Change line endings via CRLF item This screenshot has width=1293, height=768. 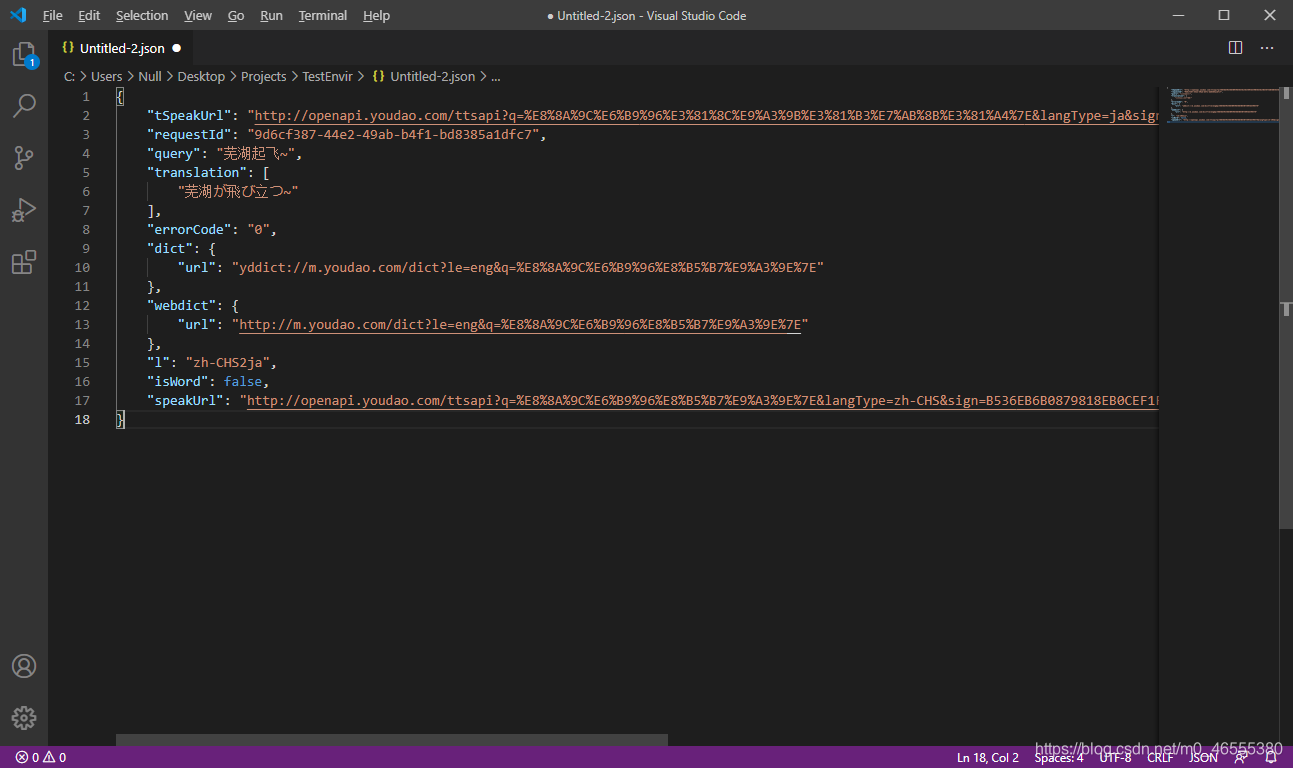pos(1160,757)
